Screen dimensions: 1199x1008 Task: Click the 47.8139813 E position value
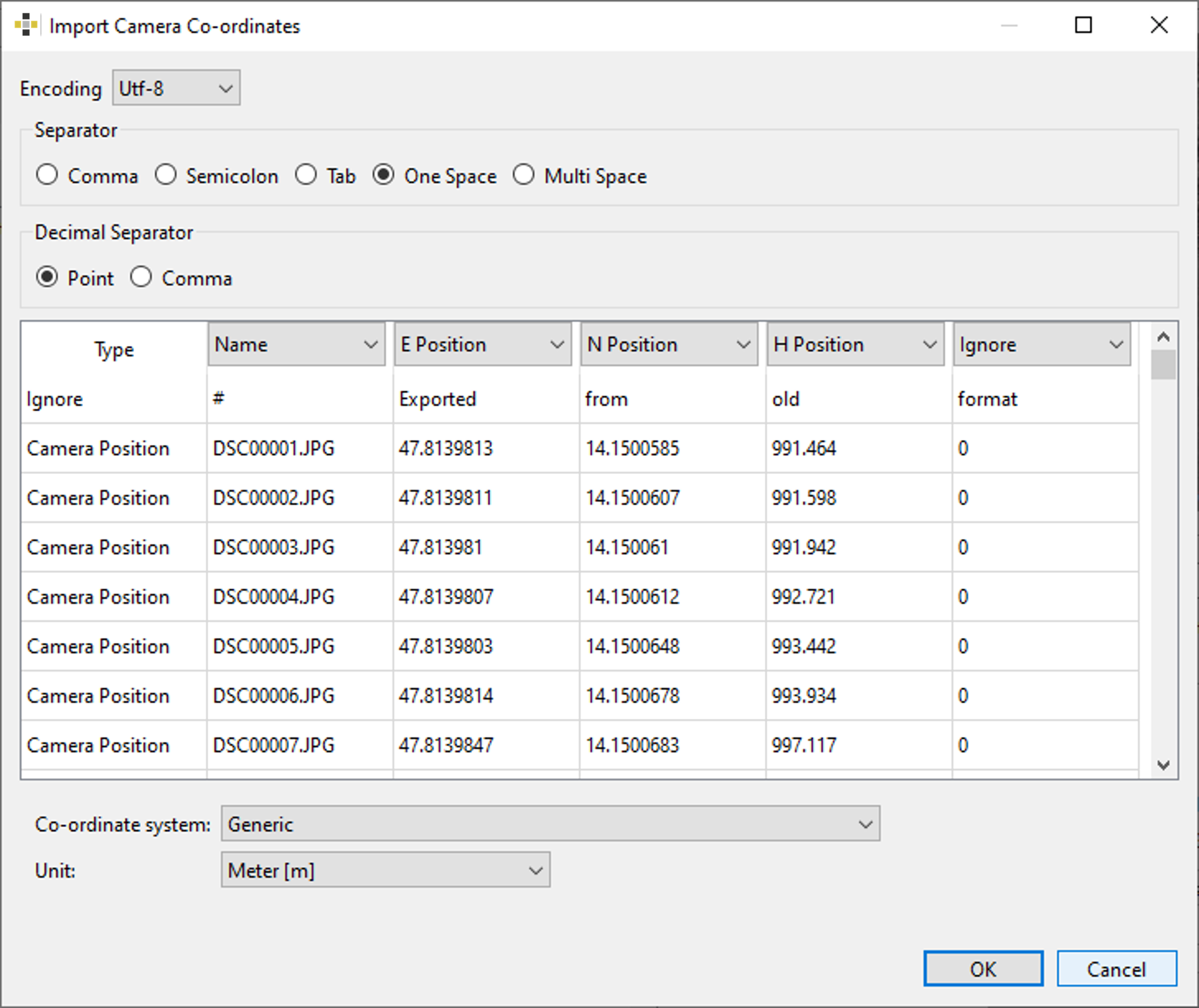[x=486, y=448]
